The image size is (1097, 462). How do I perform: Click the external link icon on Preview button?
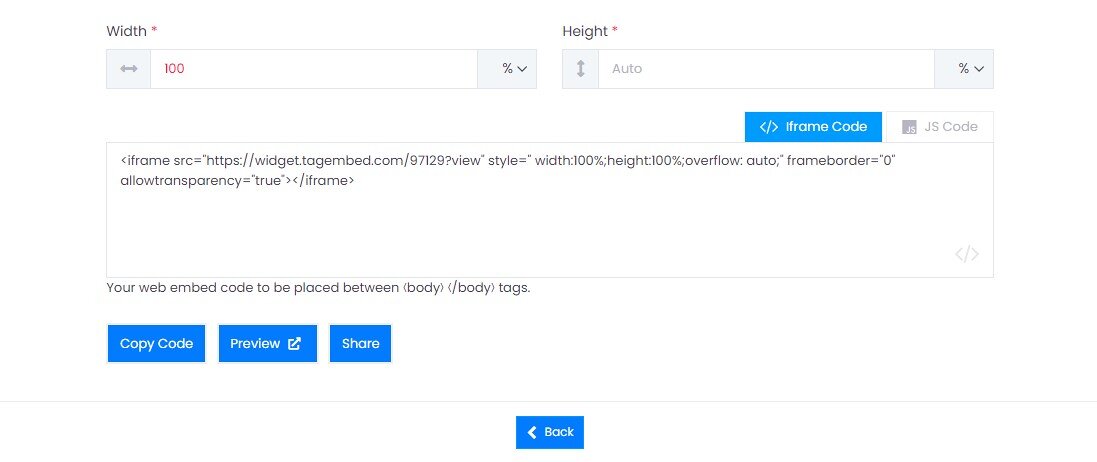point(295,344)
